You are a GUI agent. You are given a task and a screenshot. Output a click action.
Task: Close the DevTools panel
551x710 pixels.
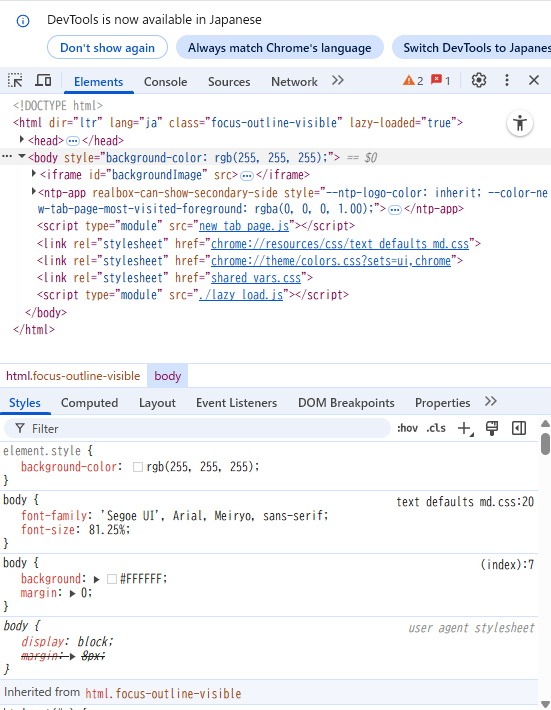(x=534, y=81)
